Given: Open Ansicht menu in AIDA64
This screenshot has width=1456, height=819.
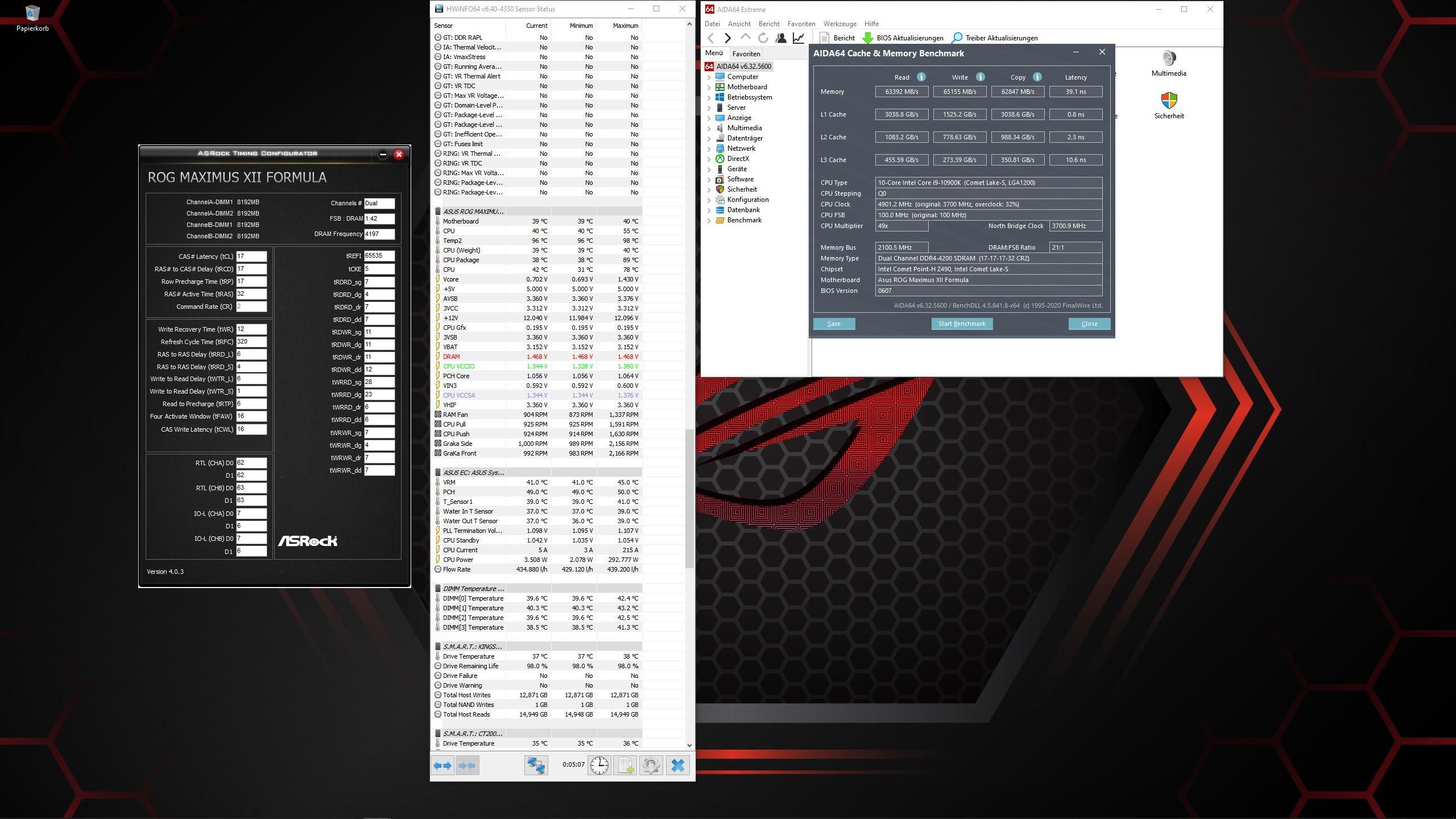Looking at the screenshot, I should coord(739,24).
